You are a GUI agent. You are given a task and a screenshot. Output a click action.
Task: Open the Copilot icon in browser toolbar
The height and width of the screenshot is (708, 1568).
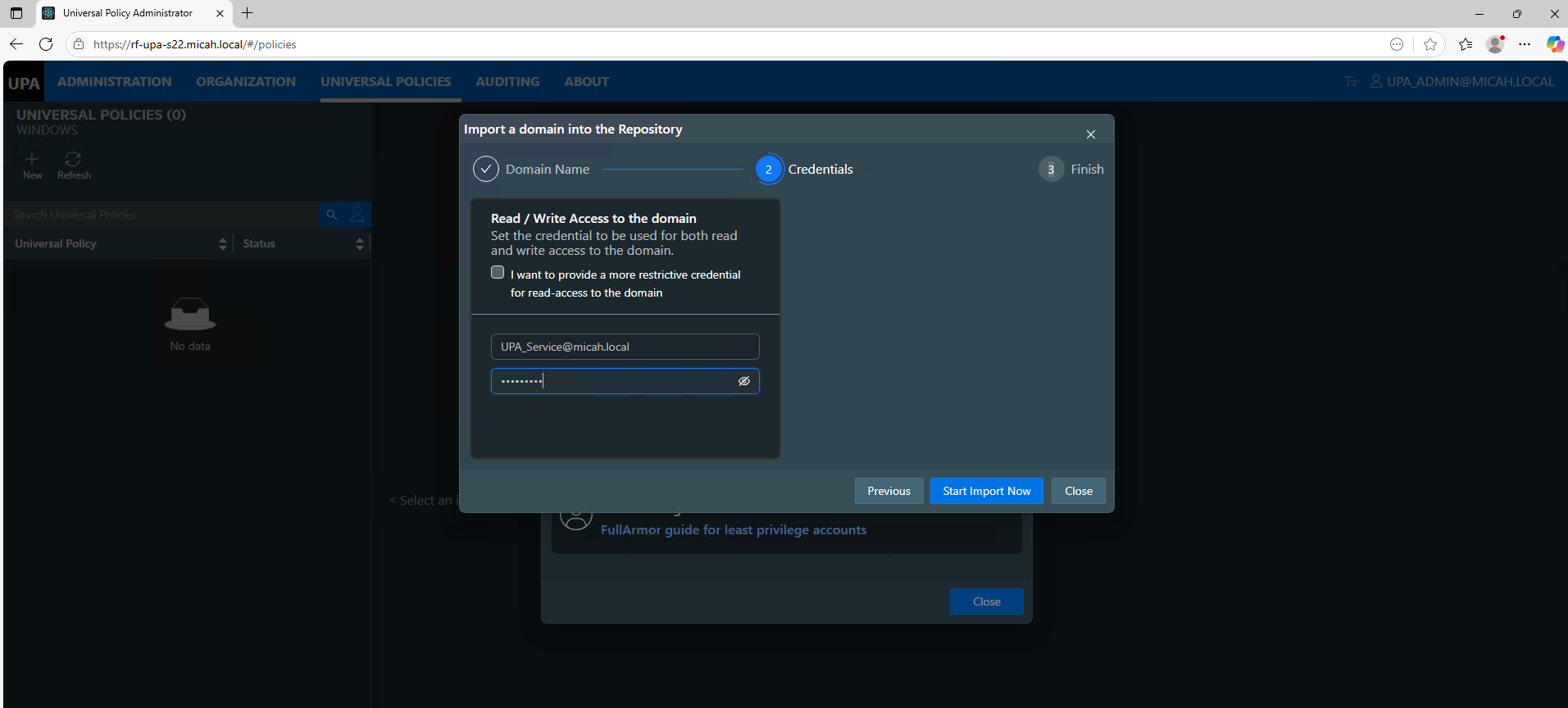click(x=1554, y=44)
